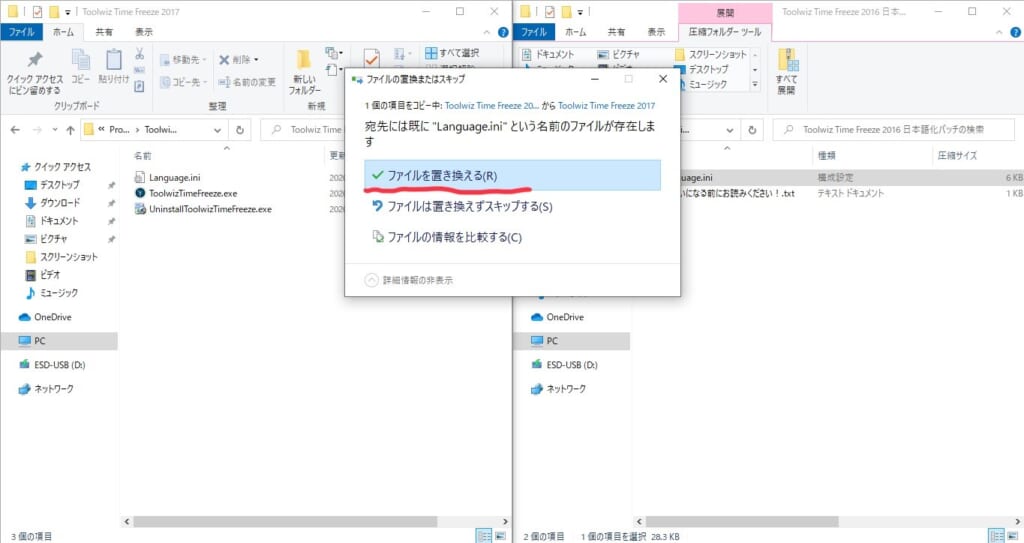The image size is (1024, 543).
Task: Choose ファイルは置き換えずスキップする(S)
Action: (512, 206)
